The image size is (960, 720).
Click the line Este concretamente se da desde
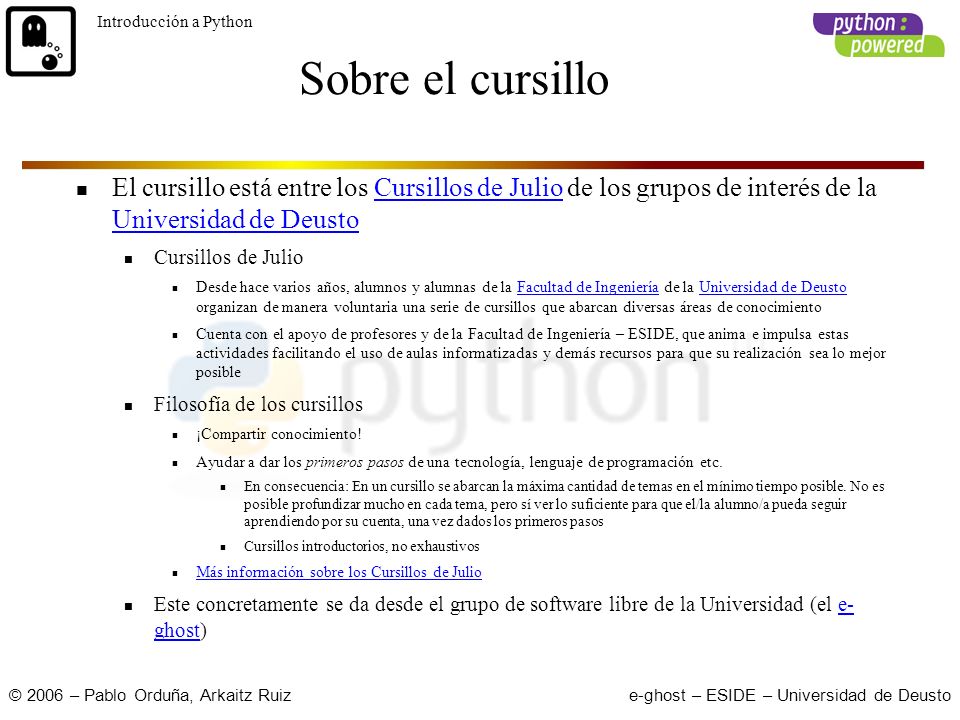pos(503,617)
